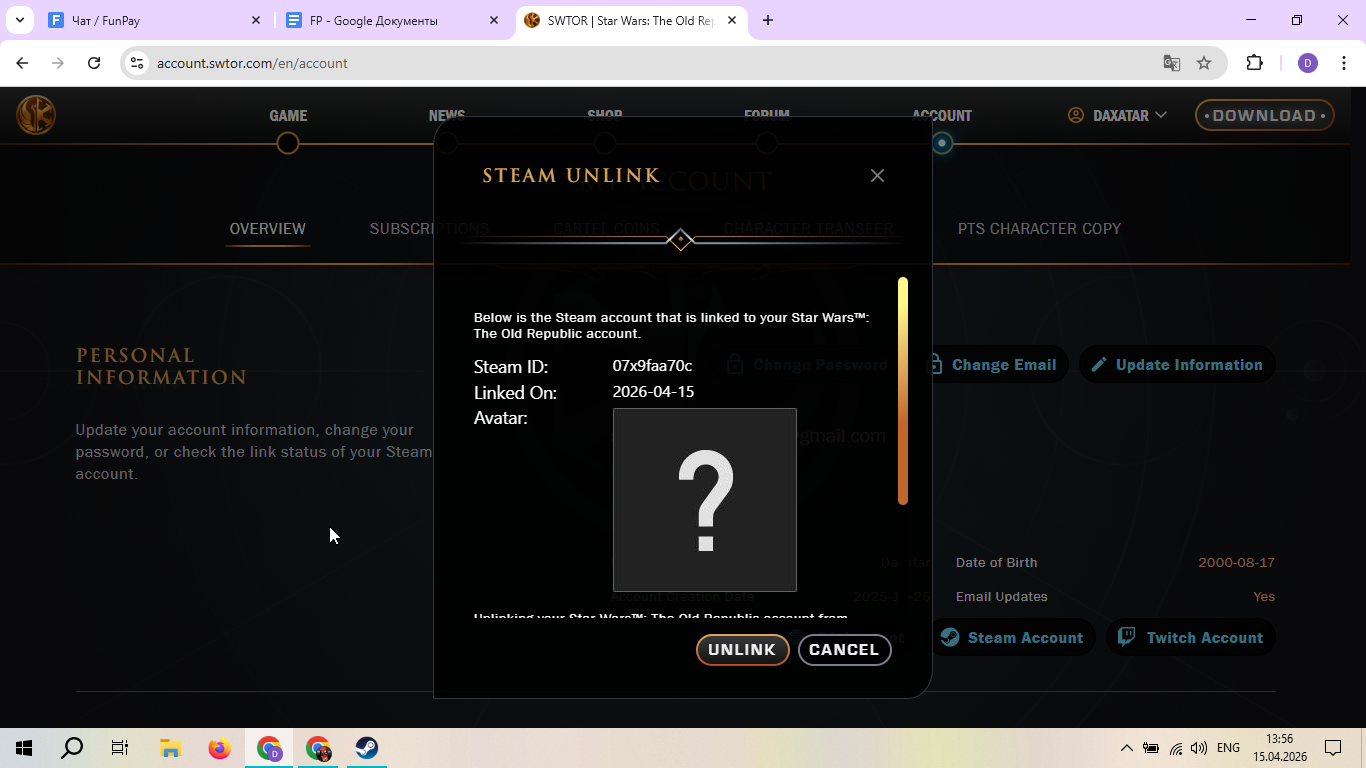This screenshot has height=768, width=1366.
Task: Click the Steam logo icon on Steam Account
Action: pyautogui.click(x=950, y=638)
